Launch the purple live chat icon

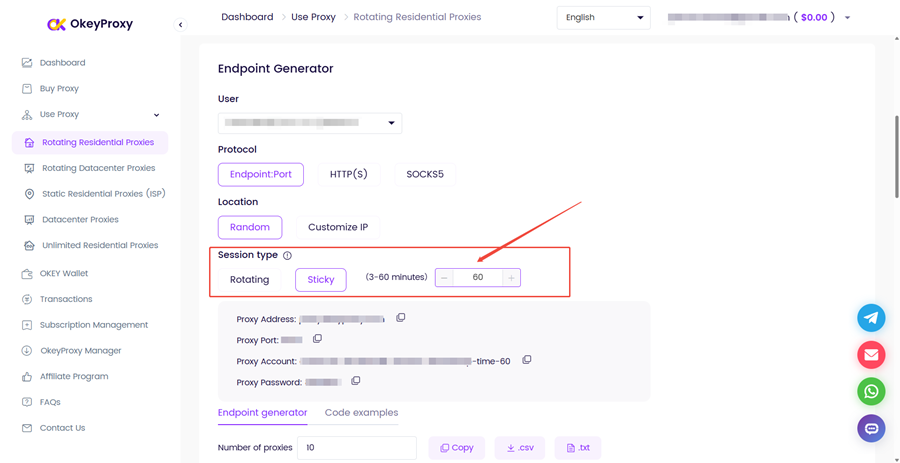[871, 428]
